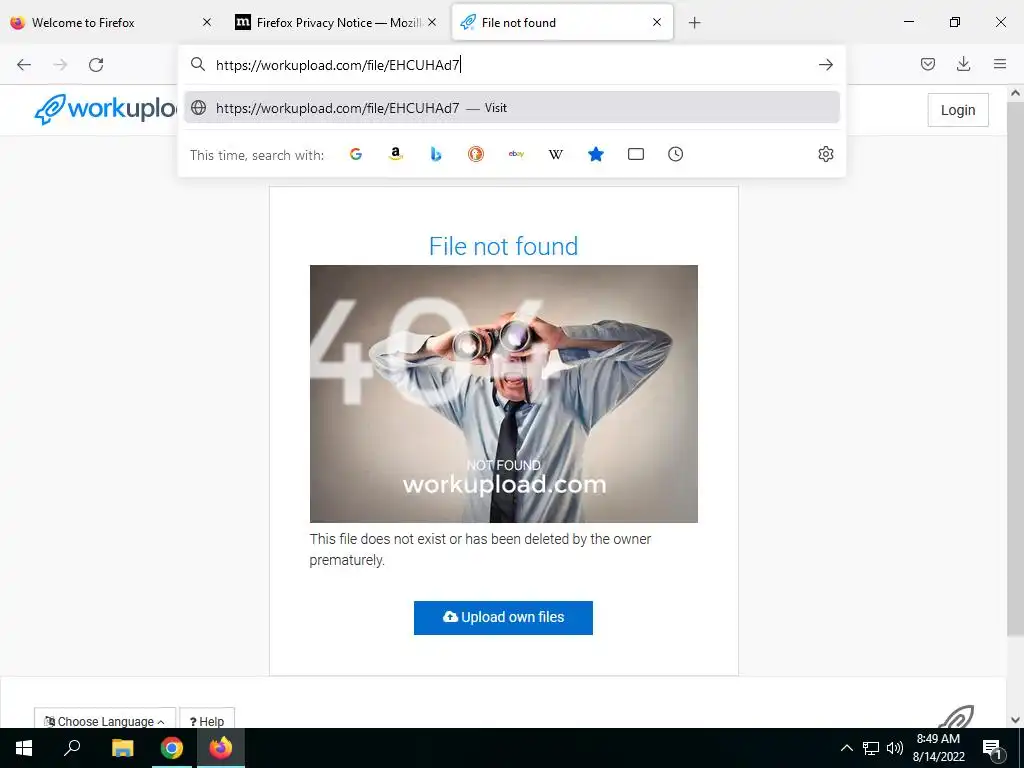Viewport: 1024px width, 768px height.
Task: Show hidden system tray icons
Action: [846, 748]
